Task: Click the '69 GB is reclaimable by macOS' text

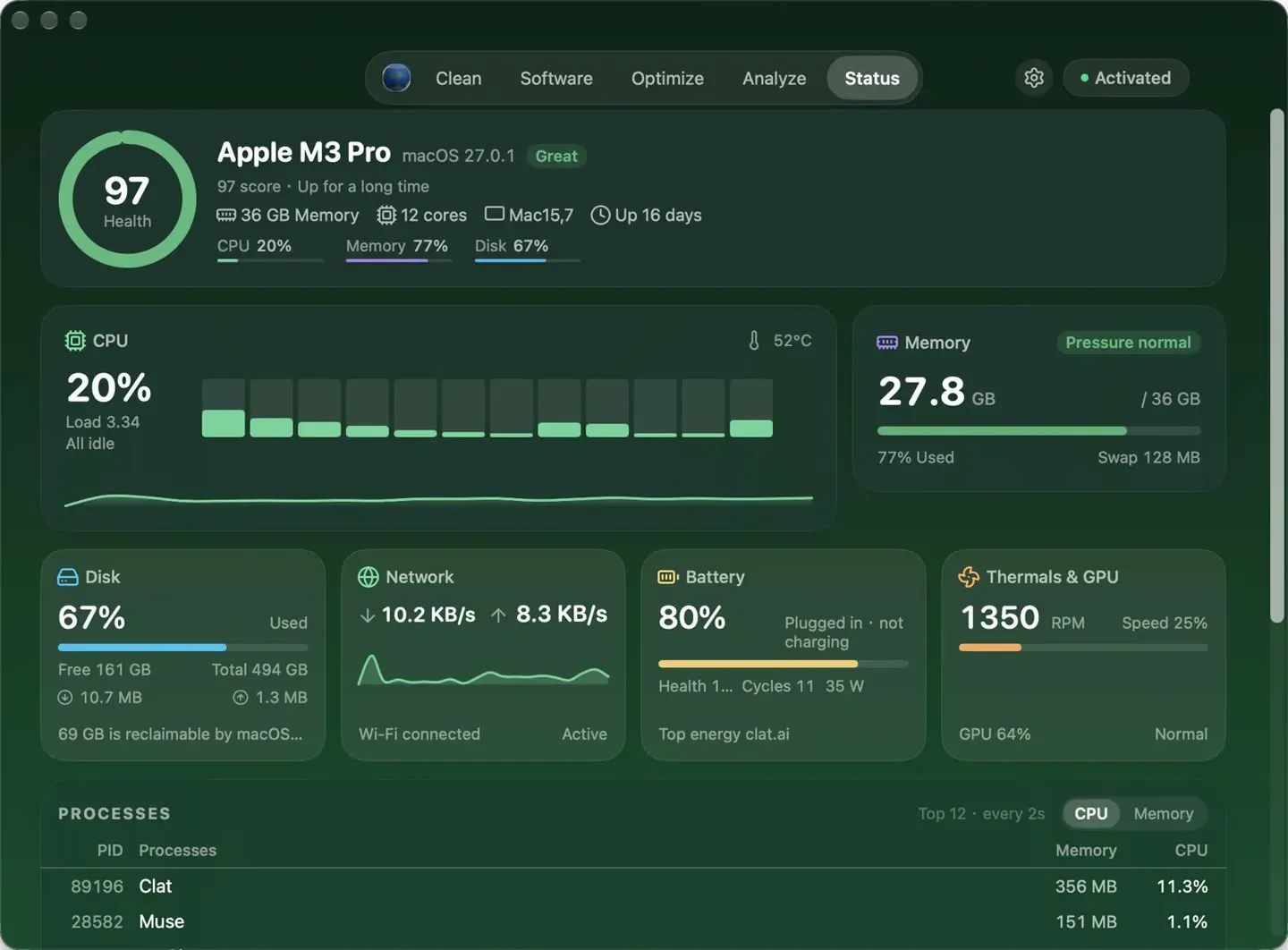Action: (x=180, y=734)
